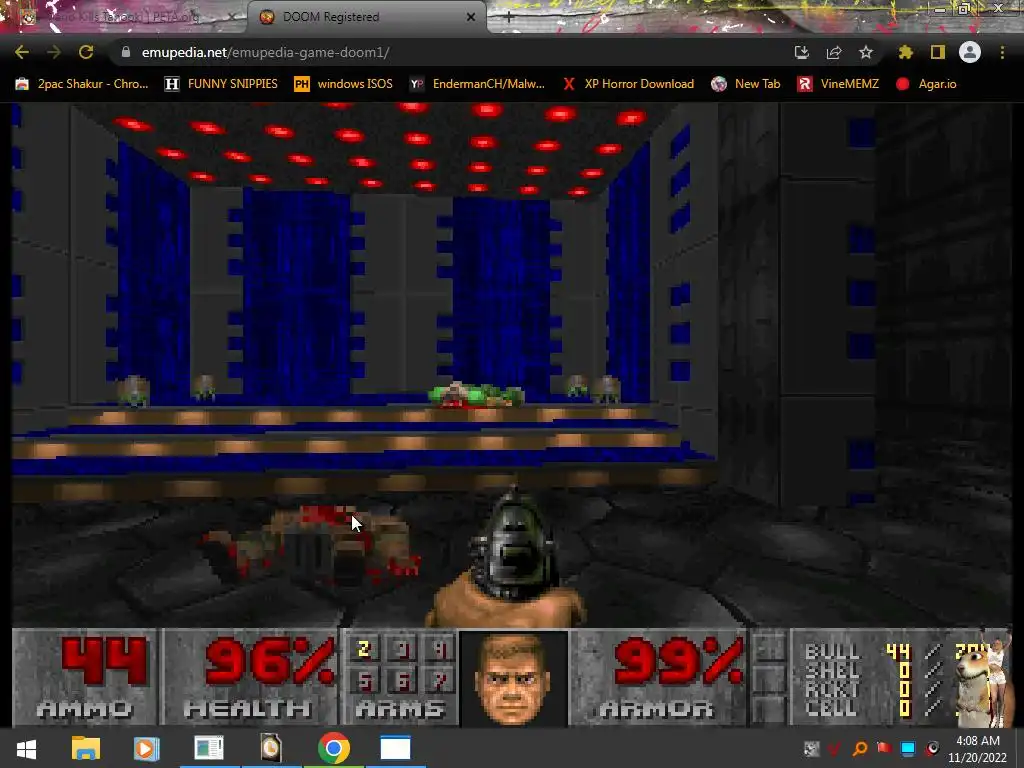Screen dimensions: 1024x768
Task: Focus the address bar with emupedia.net URL
Action: pos(451,52)
